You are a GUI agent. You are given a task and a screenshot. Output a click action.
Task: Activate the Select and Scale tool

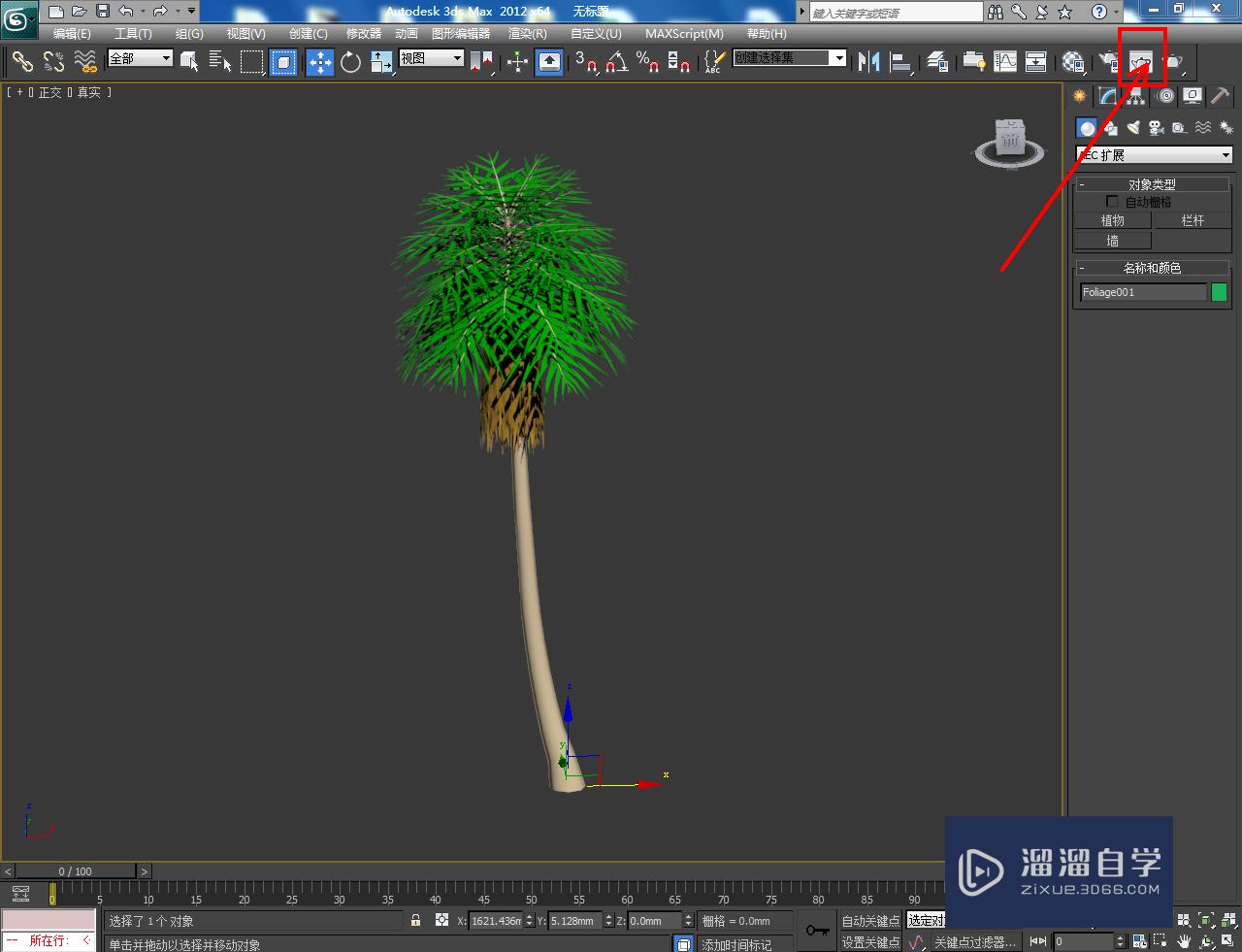pos(381,62)
